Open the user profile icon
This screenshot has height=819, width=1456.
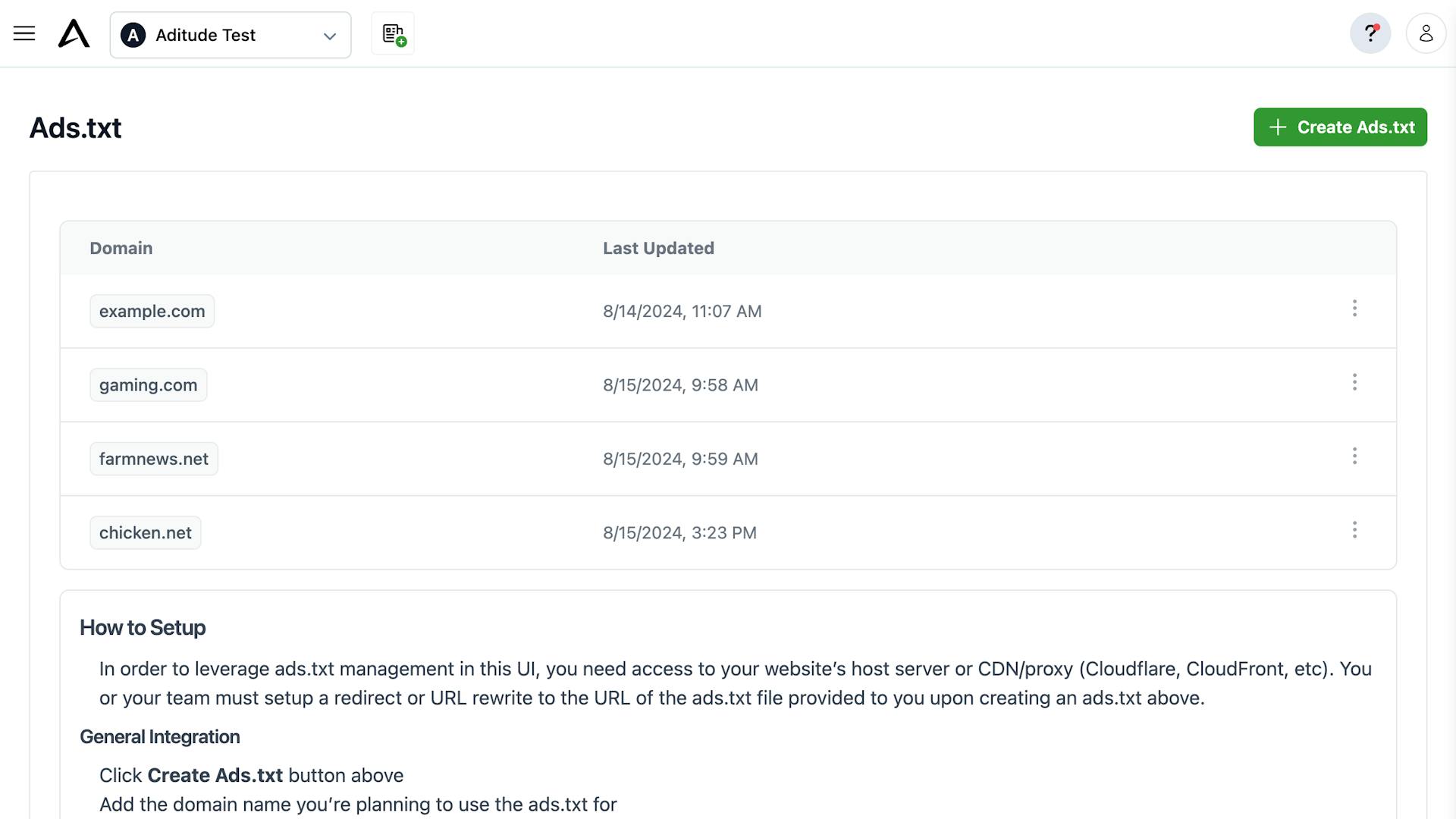[x=1426, y=34]
